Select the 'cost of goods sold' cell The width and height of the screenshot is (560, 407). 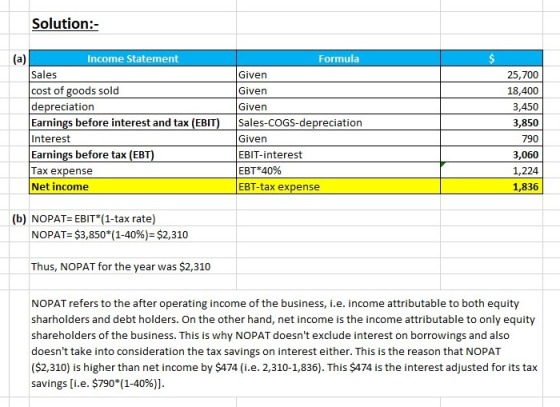pos(132,91)
